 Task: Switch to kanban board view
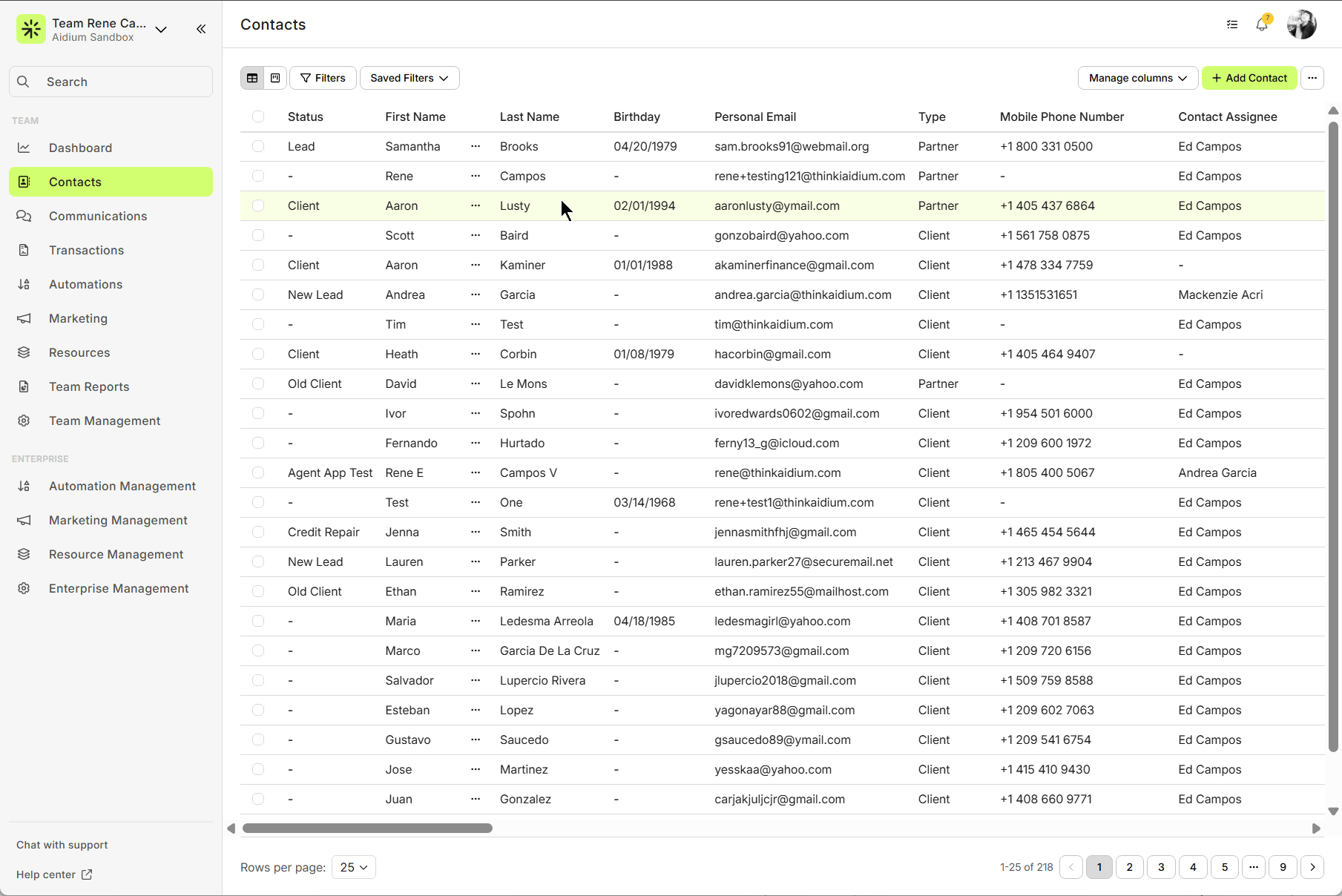[x=274, y=78]
